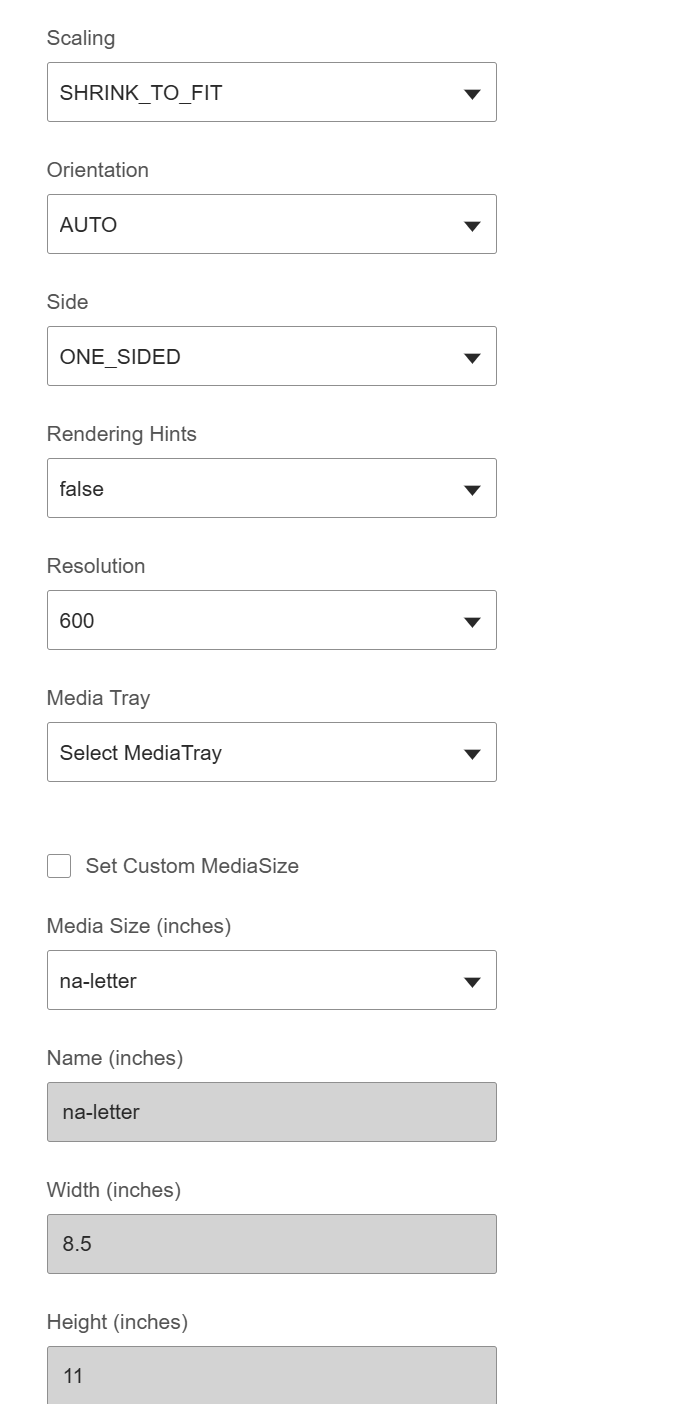Click the arrow icon in Media Tray field
This screenshot has width=699, height=1417.
(473, 754)
